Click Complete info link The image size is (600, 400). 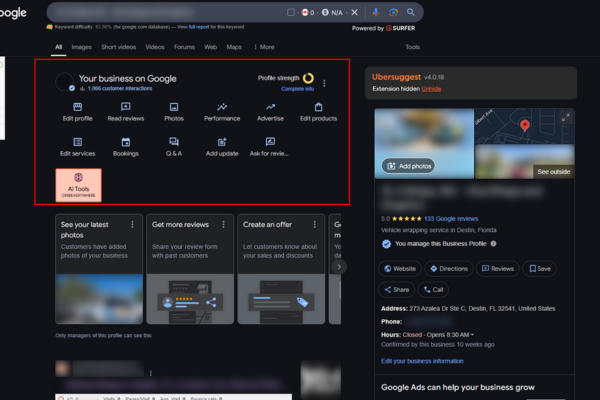[297, 89]
